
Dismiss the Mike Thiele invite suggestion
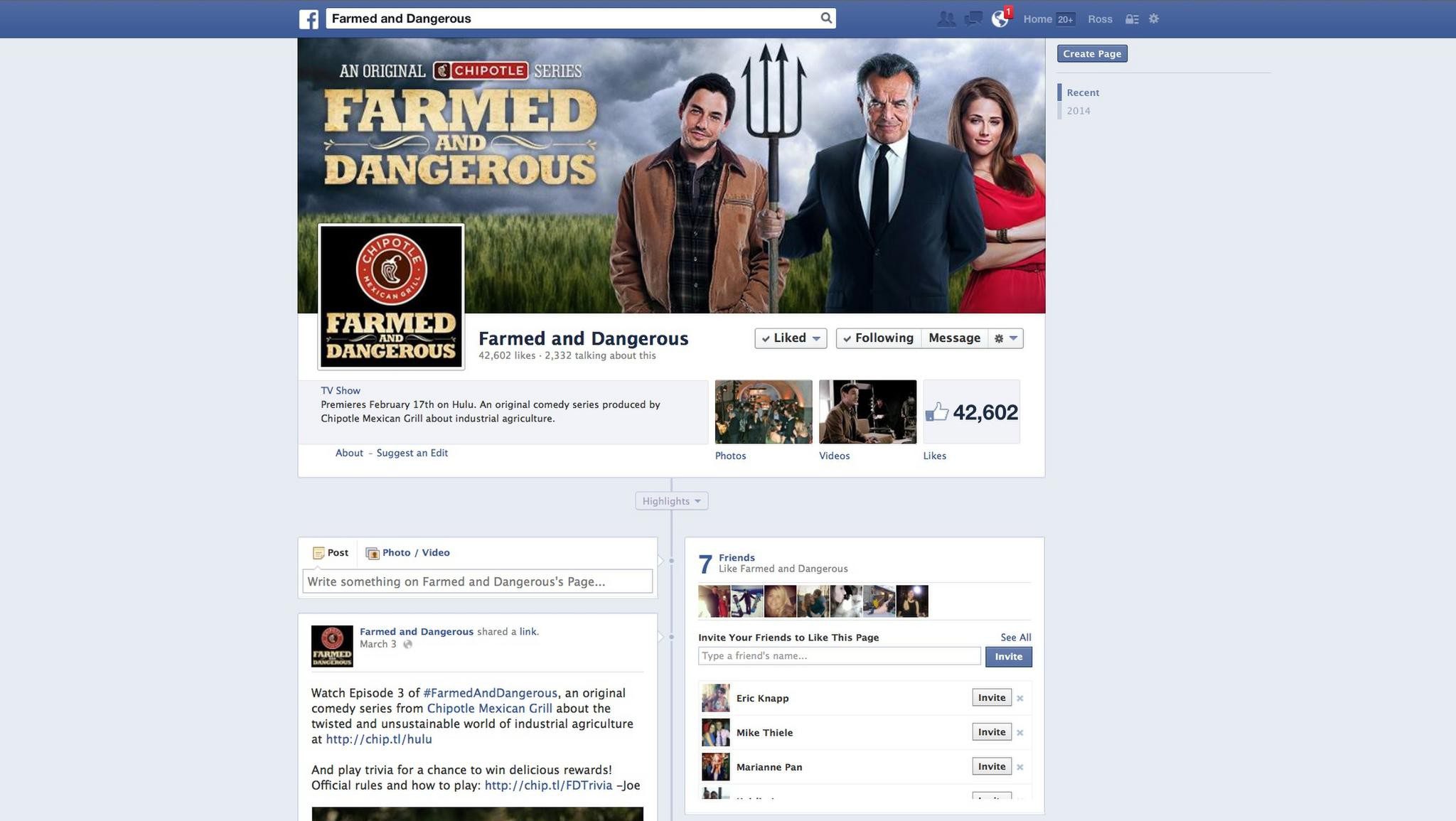(x=1019, y=732)
